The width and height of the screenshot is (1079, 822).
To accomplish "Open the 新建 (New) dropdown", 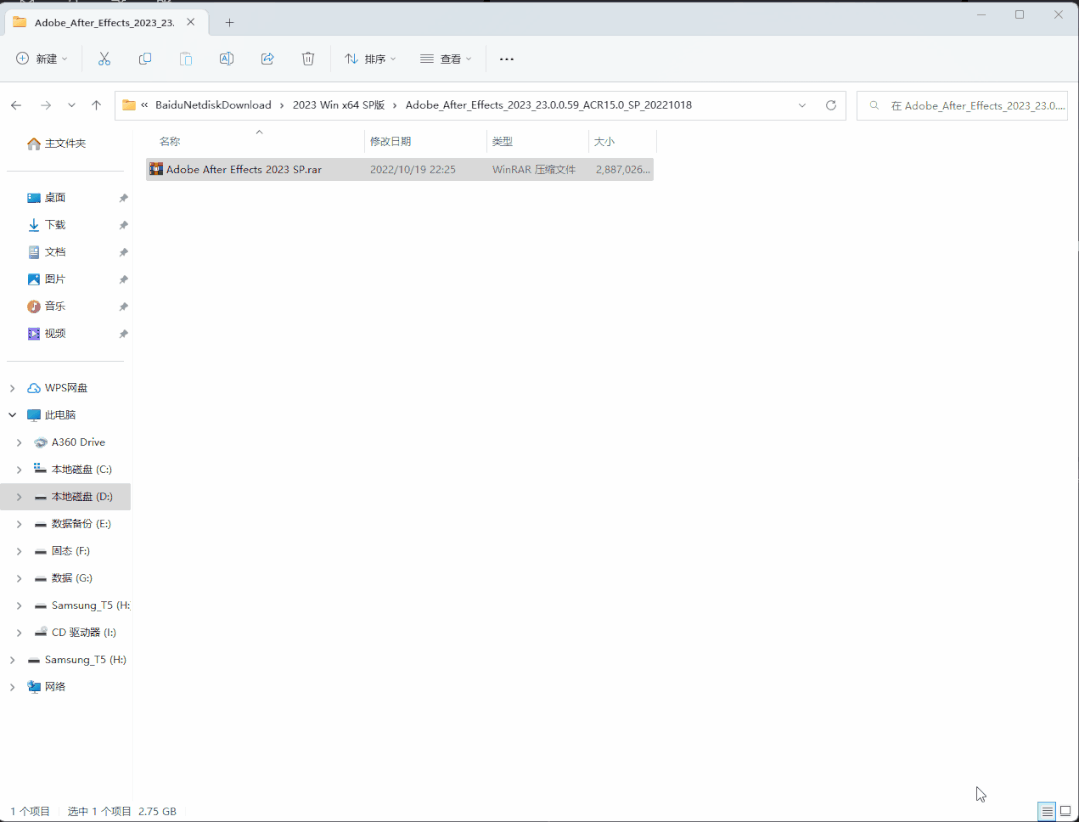I will [42, 59].
